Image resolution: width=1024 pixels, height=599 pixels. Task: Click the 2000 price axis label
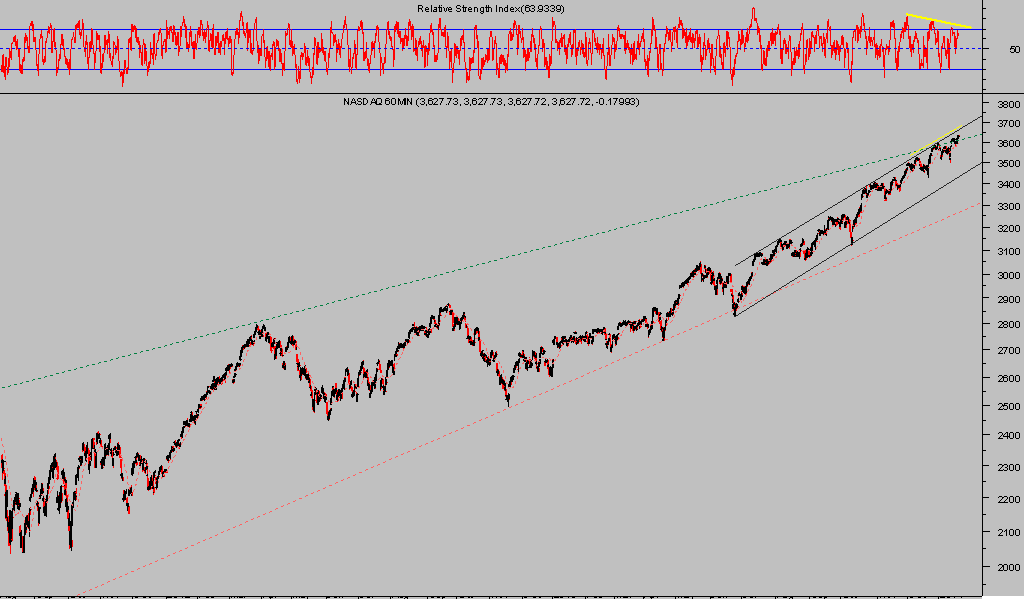click(x=1007, y=567)
